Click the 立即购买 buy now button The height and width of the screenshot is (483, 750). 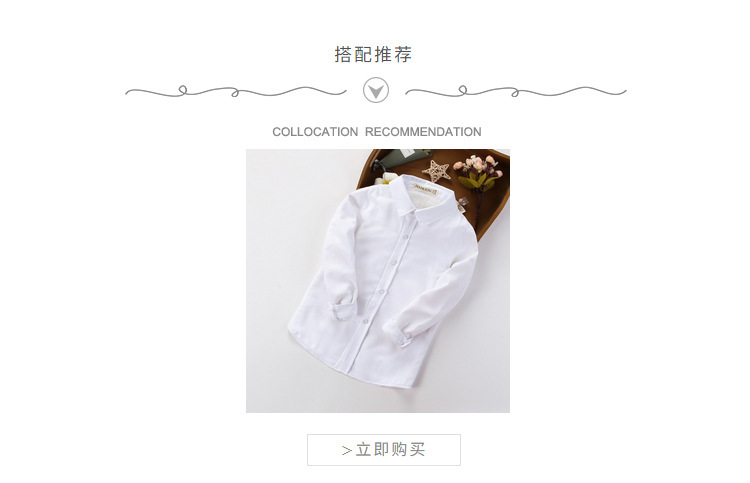[x=384, y=450]
